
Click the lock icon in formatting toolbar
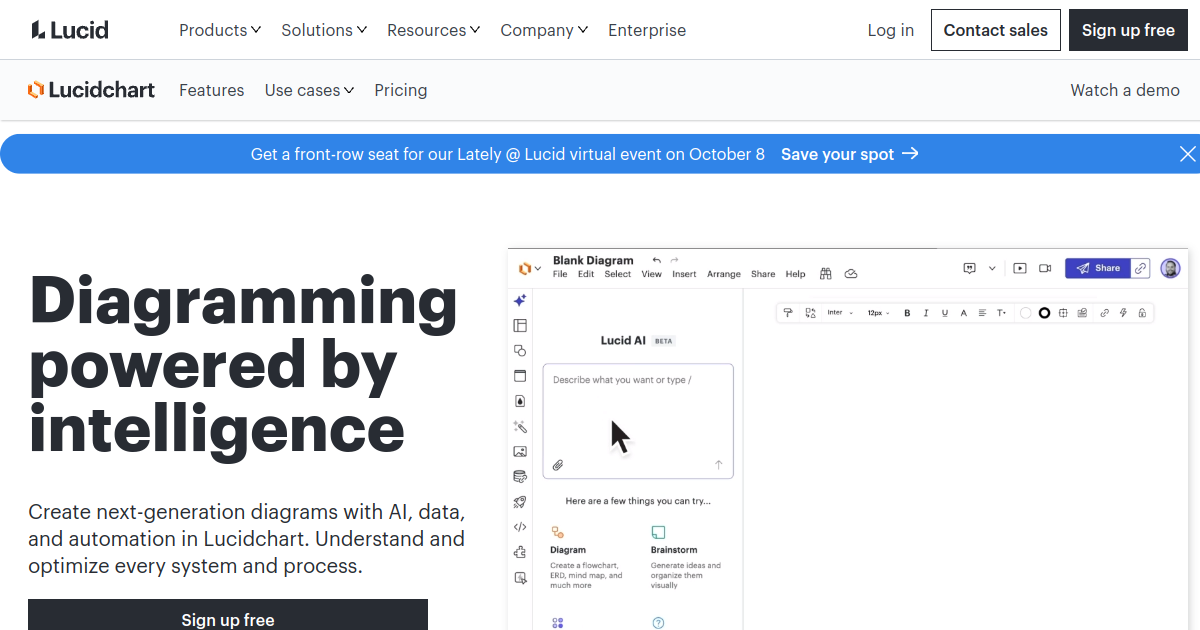click(1142, 313)
